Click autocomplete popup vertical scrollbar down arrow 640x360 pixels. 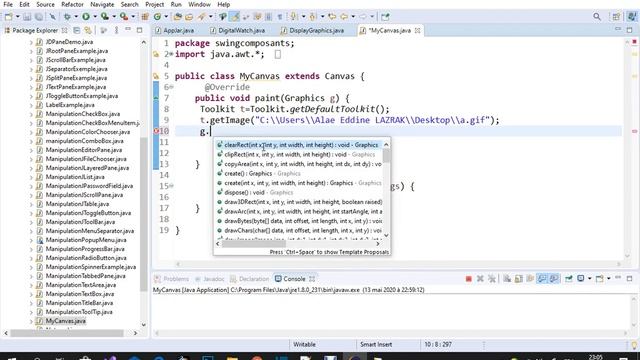(386, 236)
